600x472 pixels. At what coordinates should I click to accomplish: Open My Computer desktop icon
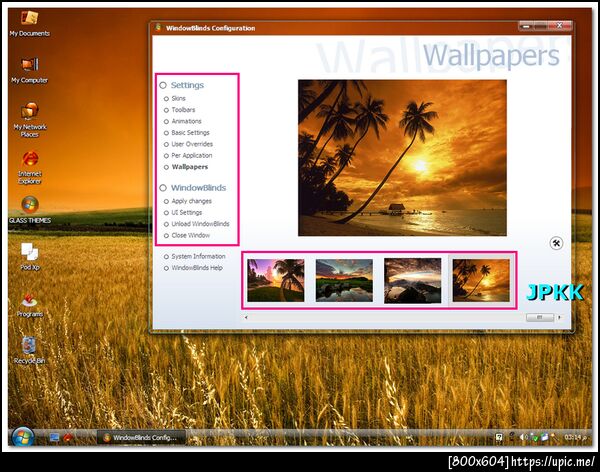(29, 70)
